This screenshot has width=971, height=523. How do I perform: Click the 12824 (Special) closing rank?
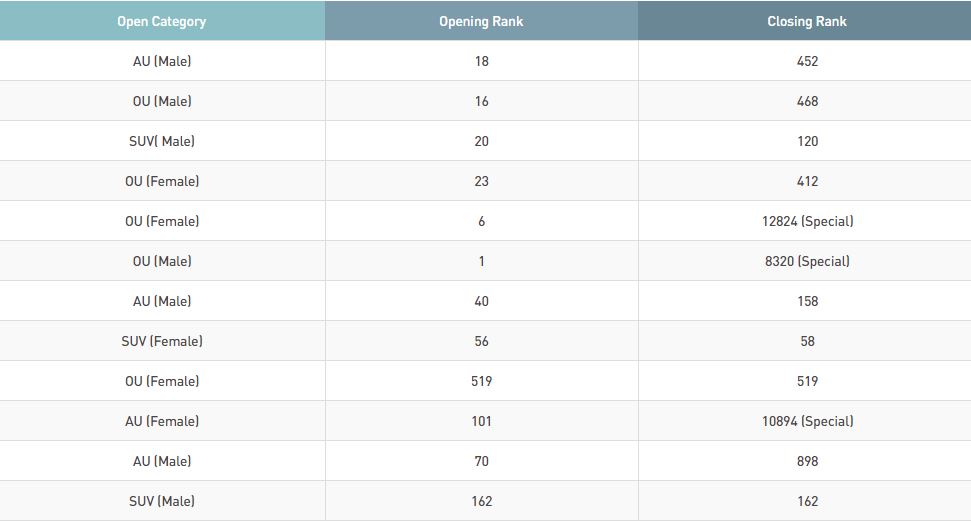pyautogui.click(x=808, y=221)
